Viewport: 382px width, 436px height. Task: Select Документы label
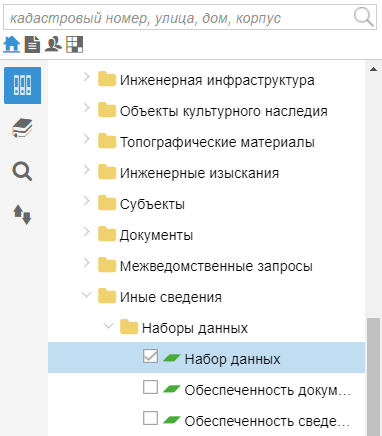pyautogui.click(x=156, y=235)
